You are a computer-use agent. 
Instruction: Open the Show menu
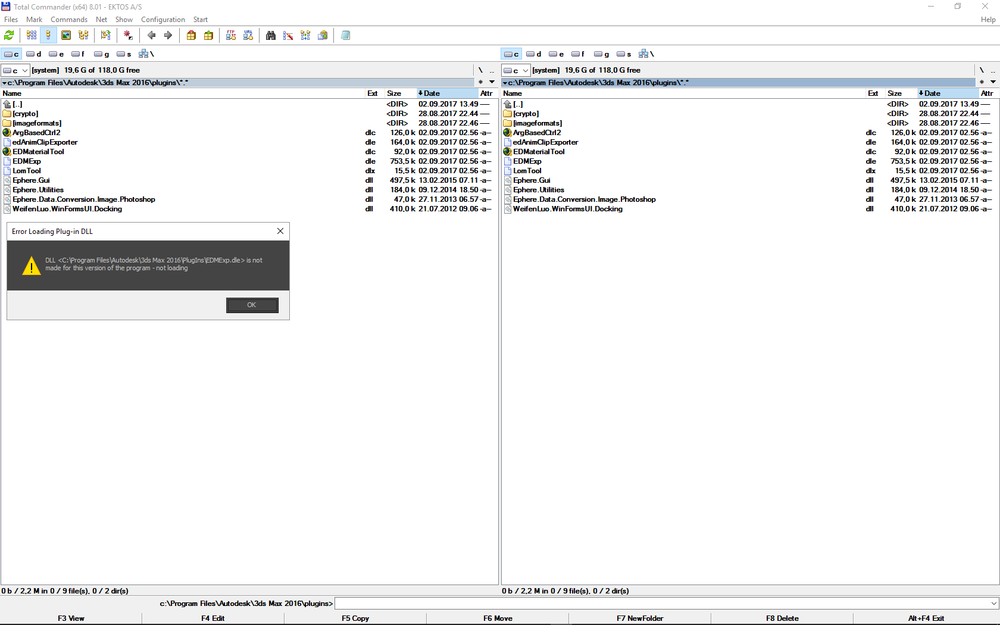pyautogui.click(x=124, y=20)
